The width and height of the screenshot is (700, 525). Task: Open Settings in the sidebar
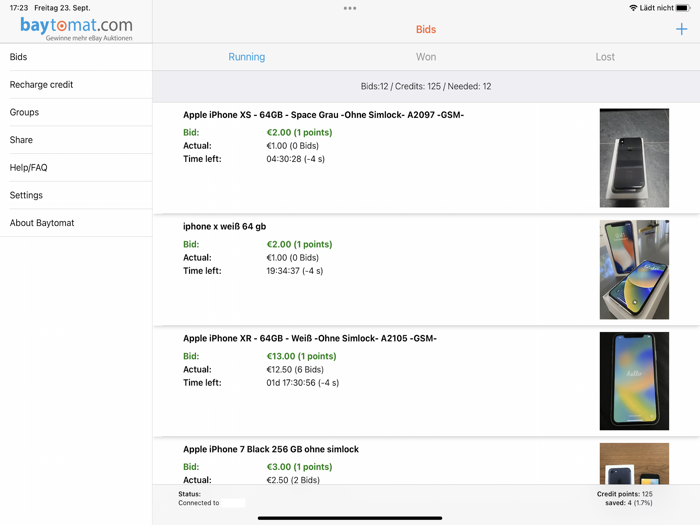pos(76,195)
